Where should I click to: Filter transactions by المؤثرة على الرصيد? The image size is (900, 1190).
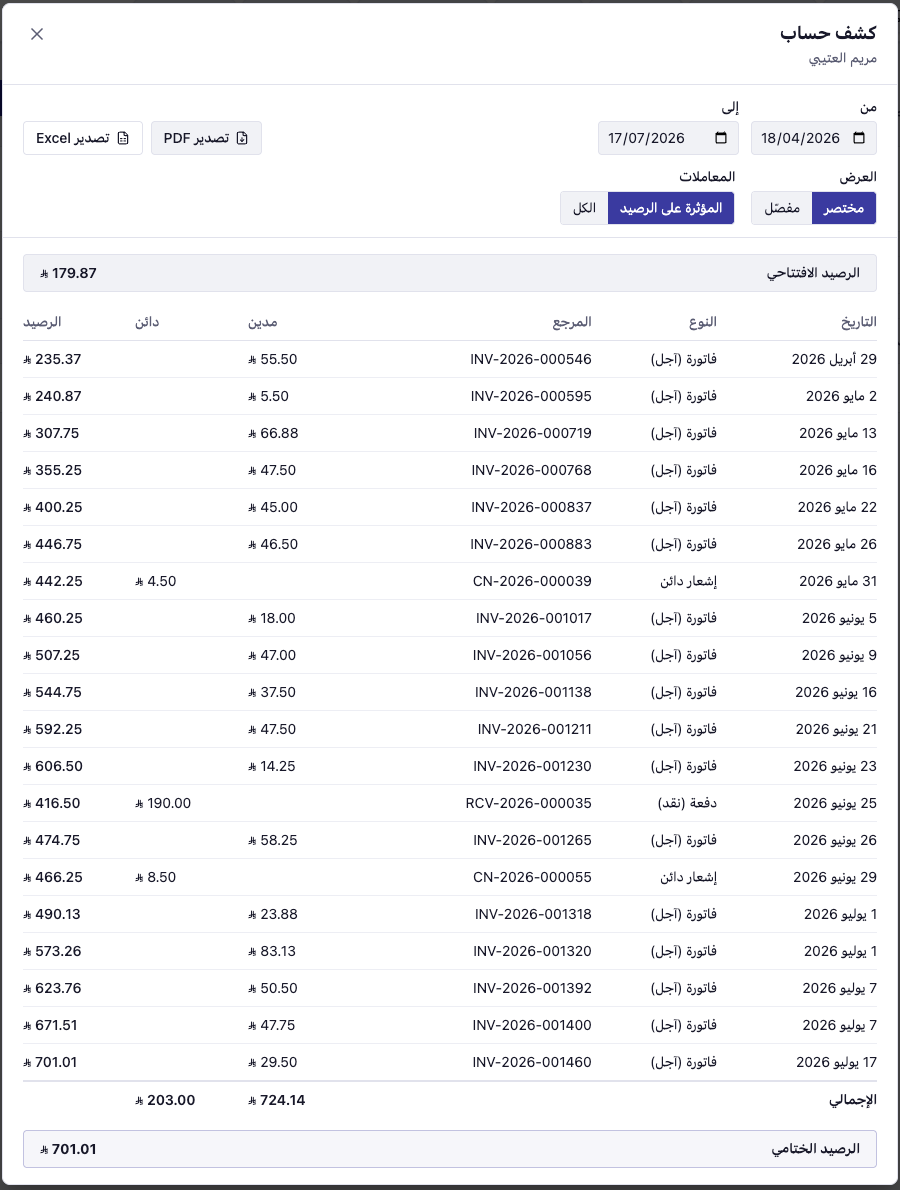pos(671,208)
